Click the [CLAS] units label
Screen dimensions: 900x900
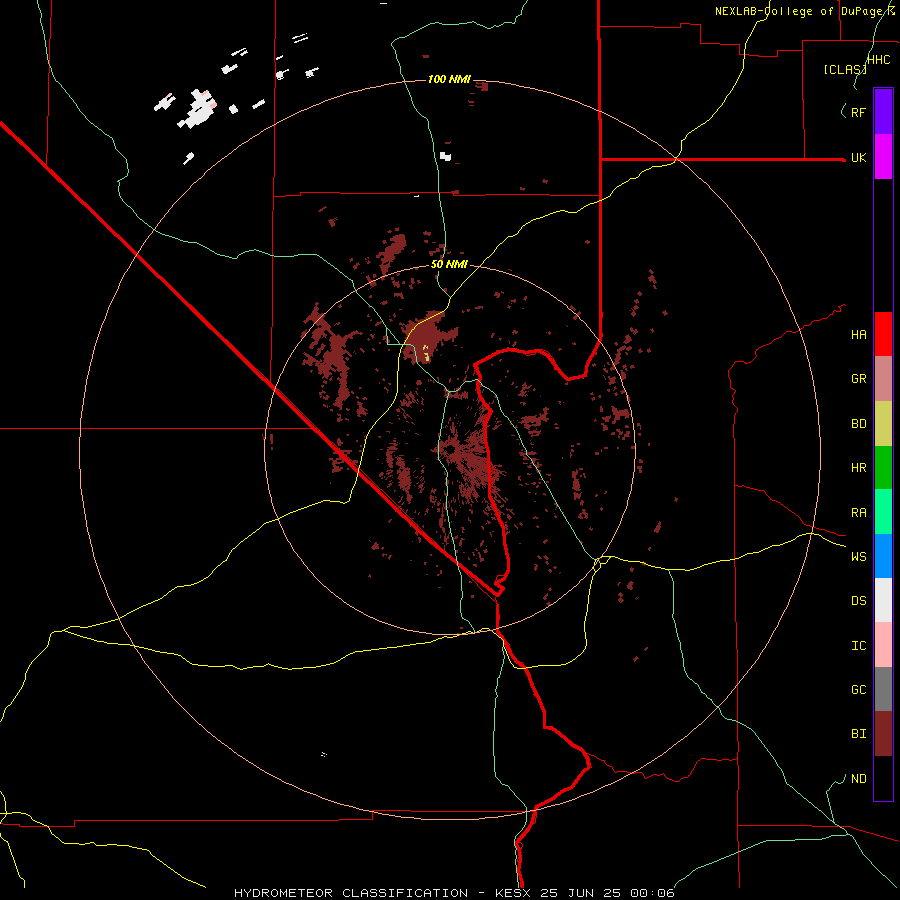(x=845, y=69)
